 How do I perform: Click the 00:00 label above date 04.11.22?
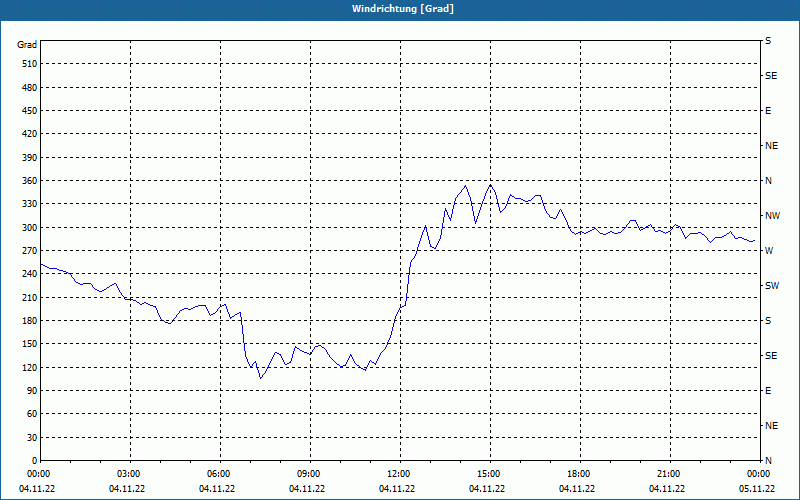tap(37, 474)
